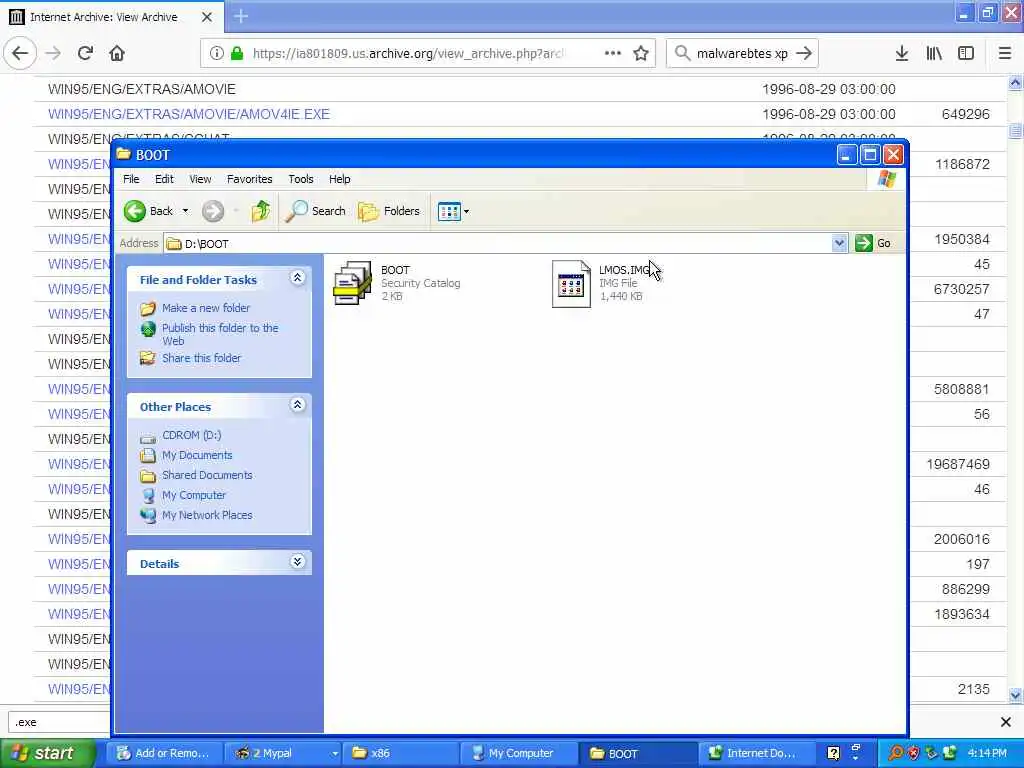Click the site information icon in the URL bar
Screen dimensions: 1024x768
tap(217, 54)
